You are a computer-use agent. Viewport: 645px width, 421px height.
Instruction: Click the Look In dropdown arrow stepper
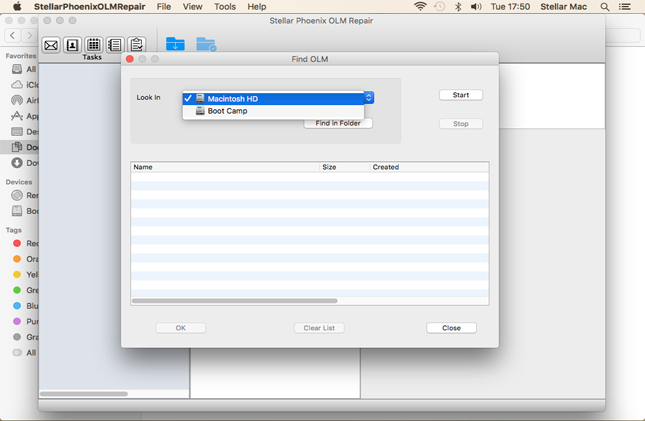pyautogui.click(x=368, y=98)
